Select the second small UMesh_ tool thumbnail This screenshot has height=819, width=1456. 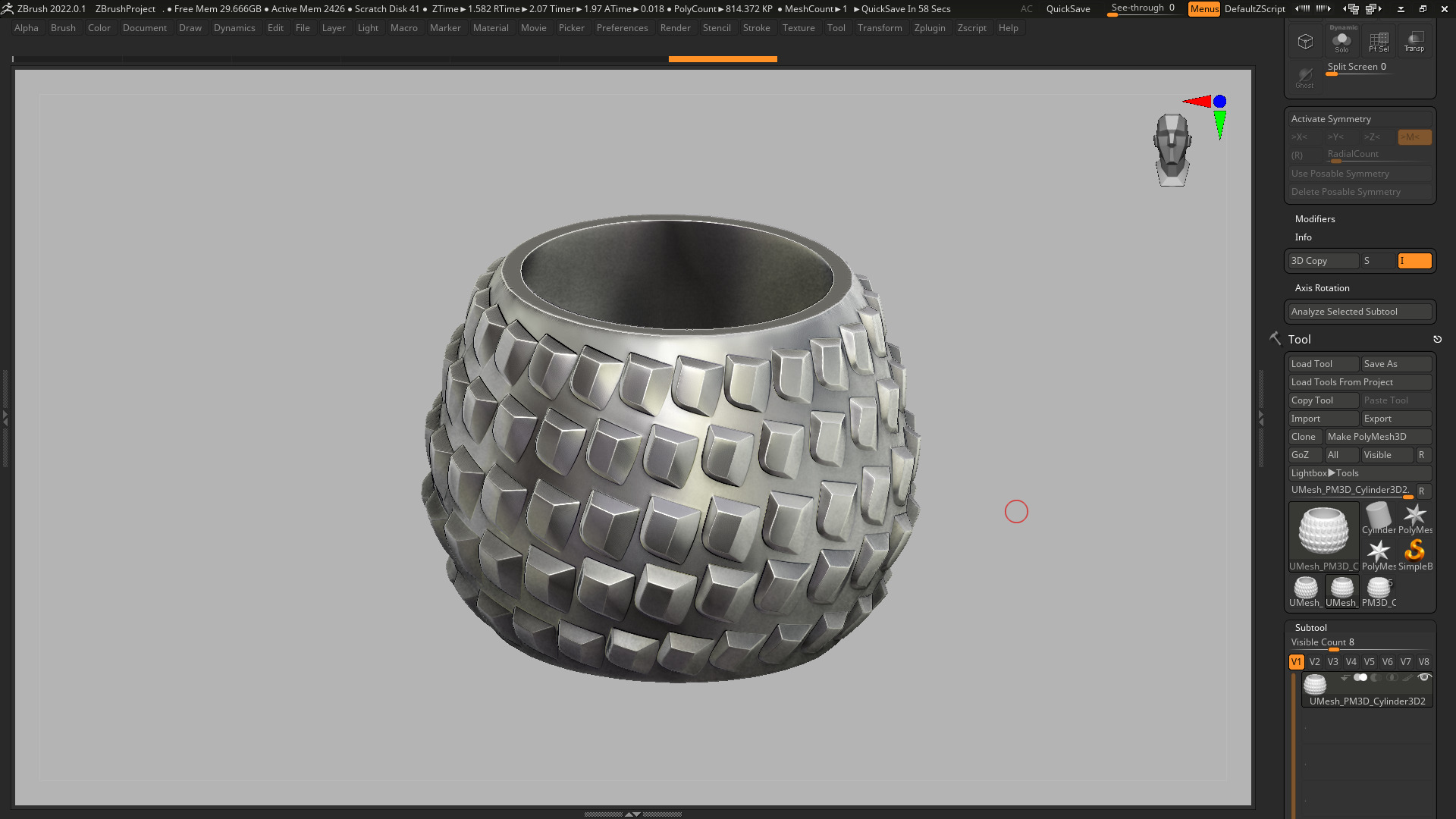click(1342, 591)
